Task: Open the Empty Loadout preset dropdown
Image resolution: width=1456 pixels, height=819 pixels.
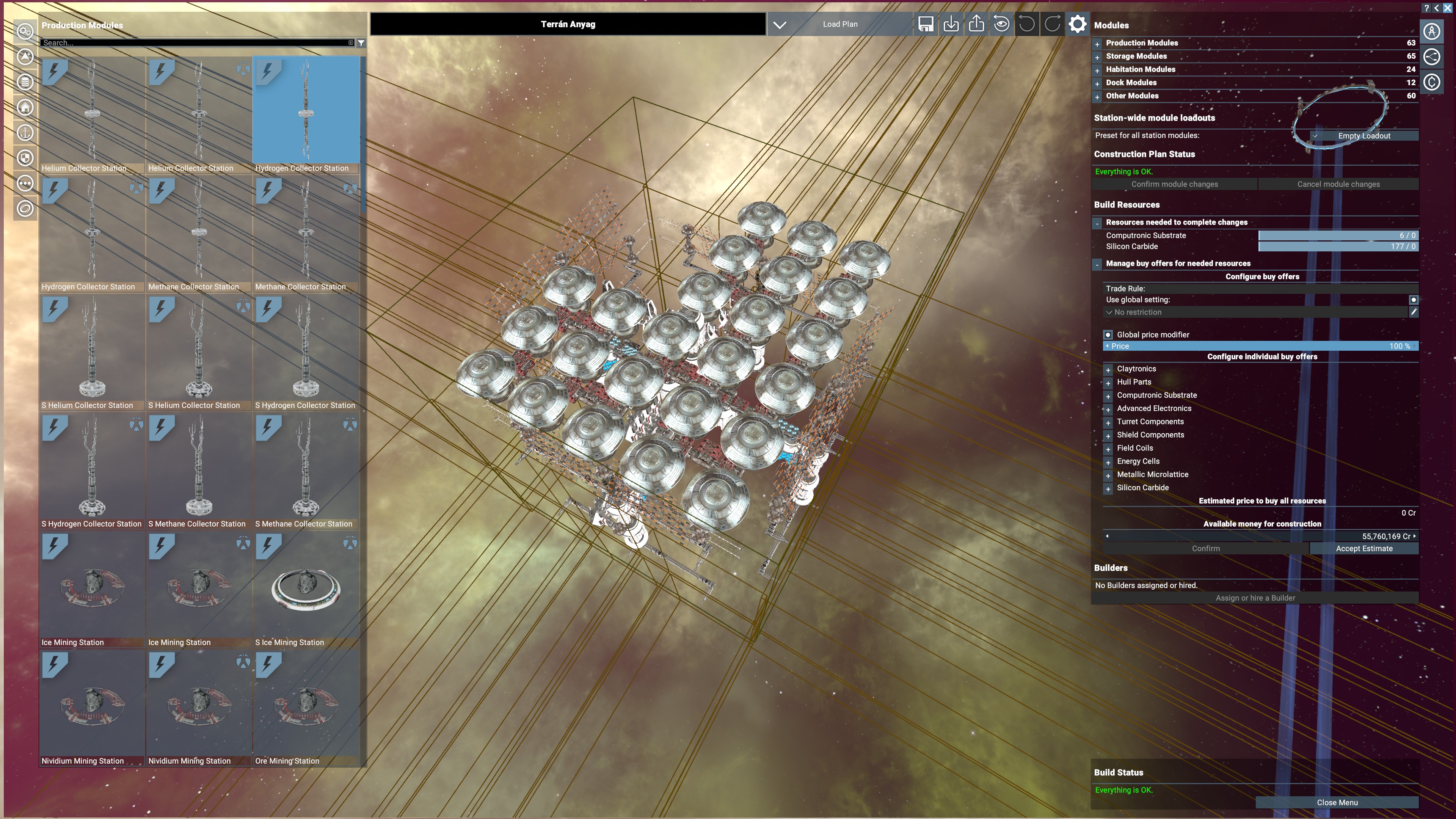Action: click(x=1364, y=136)
